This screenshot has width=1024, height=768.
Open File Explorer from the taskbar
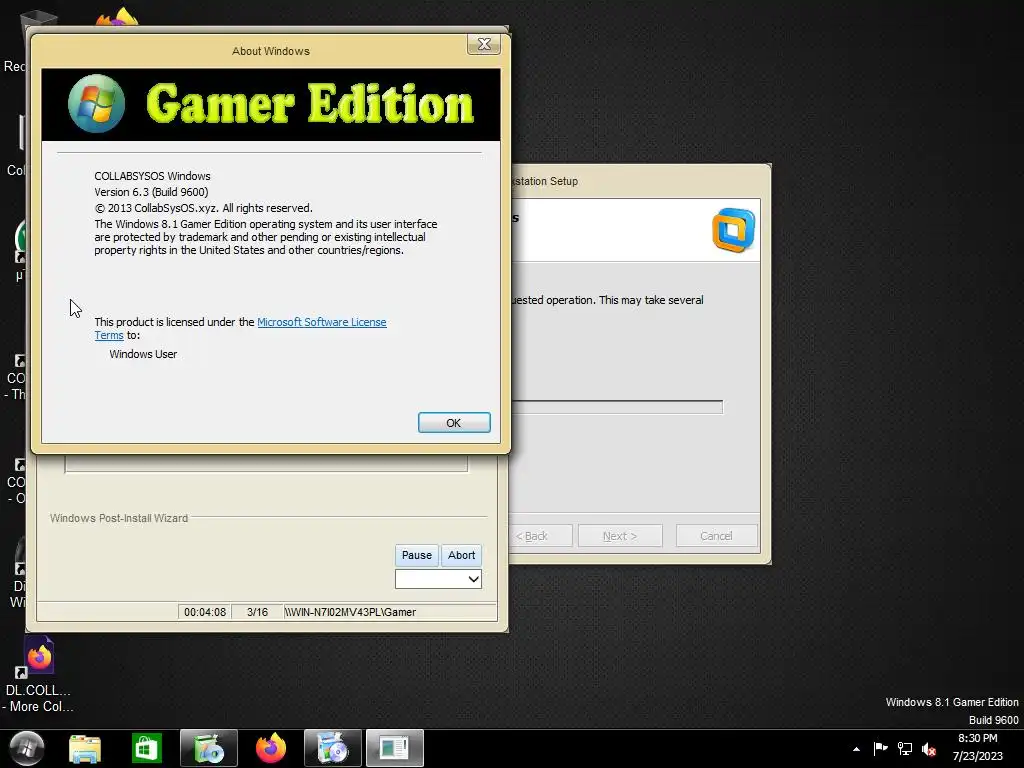tap(85, 748)
